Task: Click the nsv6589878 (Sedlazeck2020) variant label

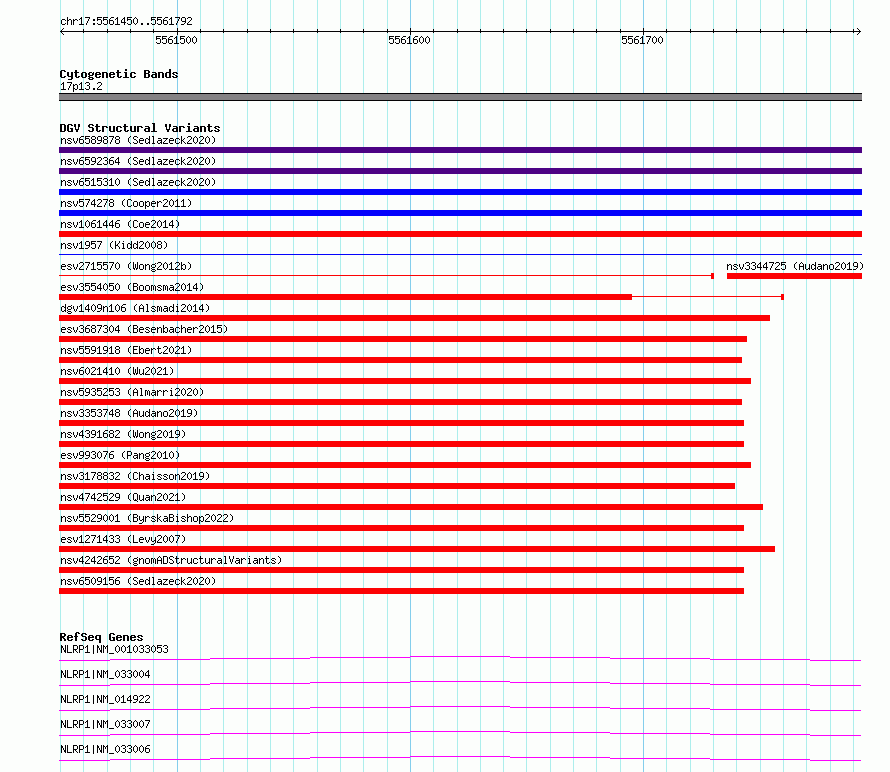Action: point(138,140)
